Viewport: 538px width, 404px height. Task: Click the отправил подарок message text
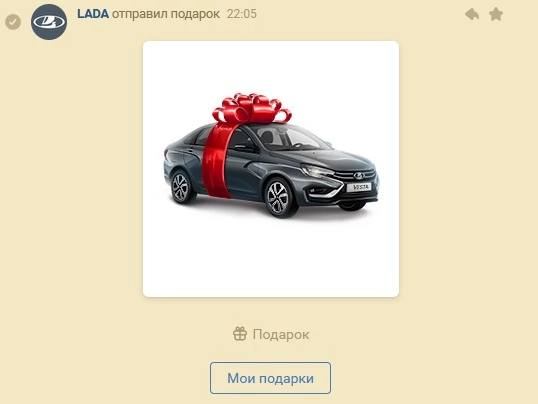pos(166,14)
